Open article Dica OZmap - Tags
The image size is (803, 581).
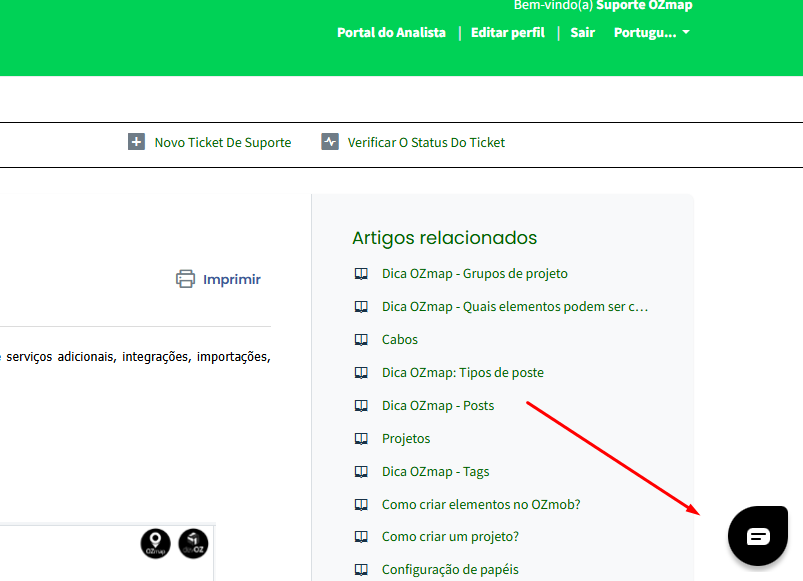435,471
